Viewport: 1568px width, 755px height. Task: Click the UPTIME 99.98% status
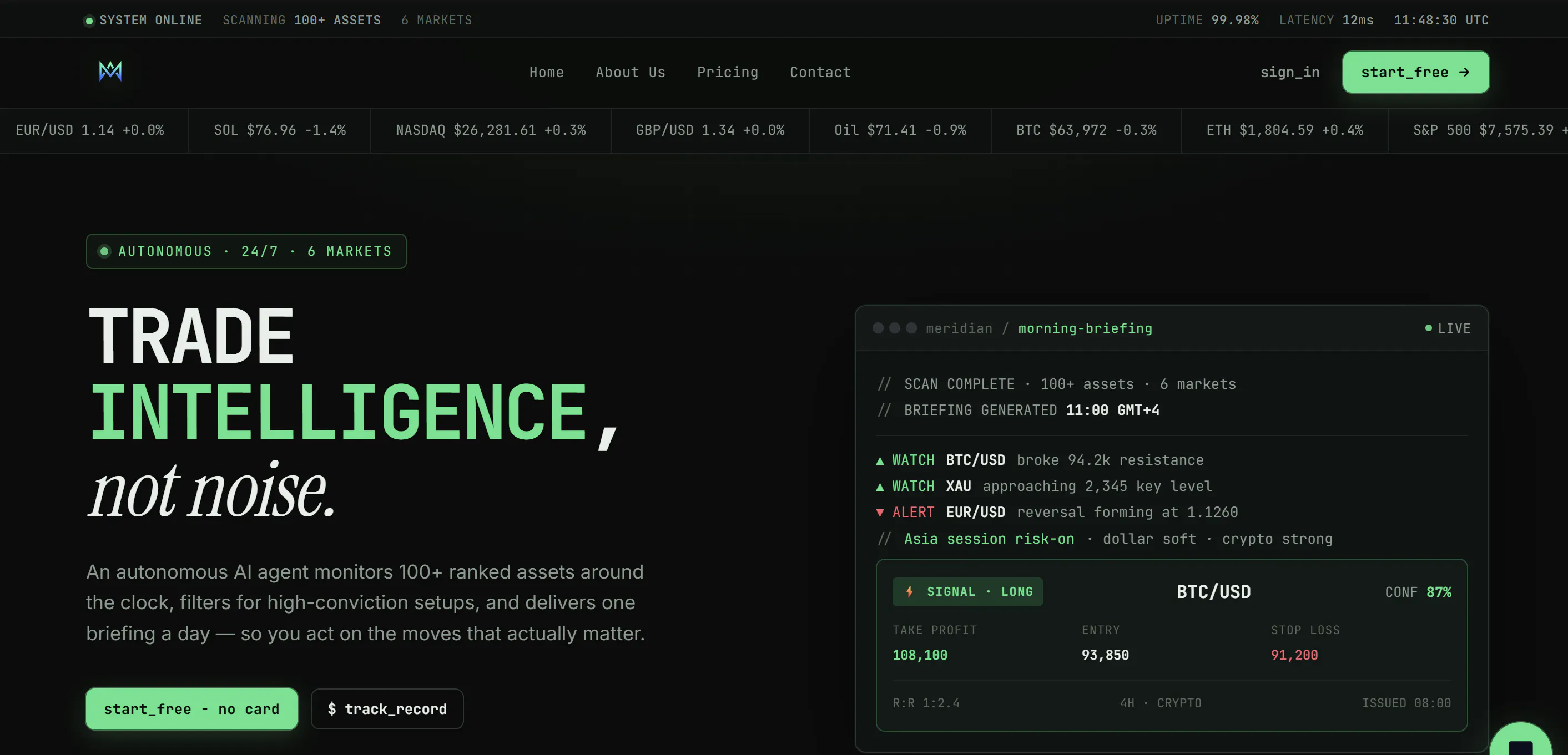(x=1207, y=20)
